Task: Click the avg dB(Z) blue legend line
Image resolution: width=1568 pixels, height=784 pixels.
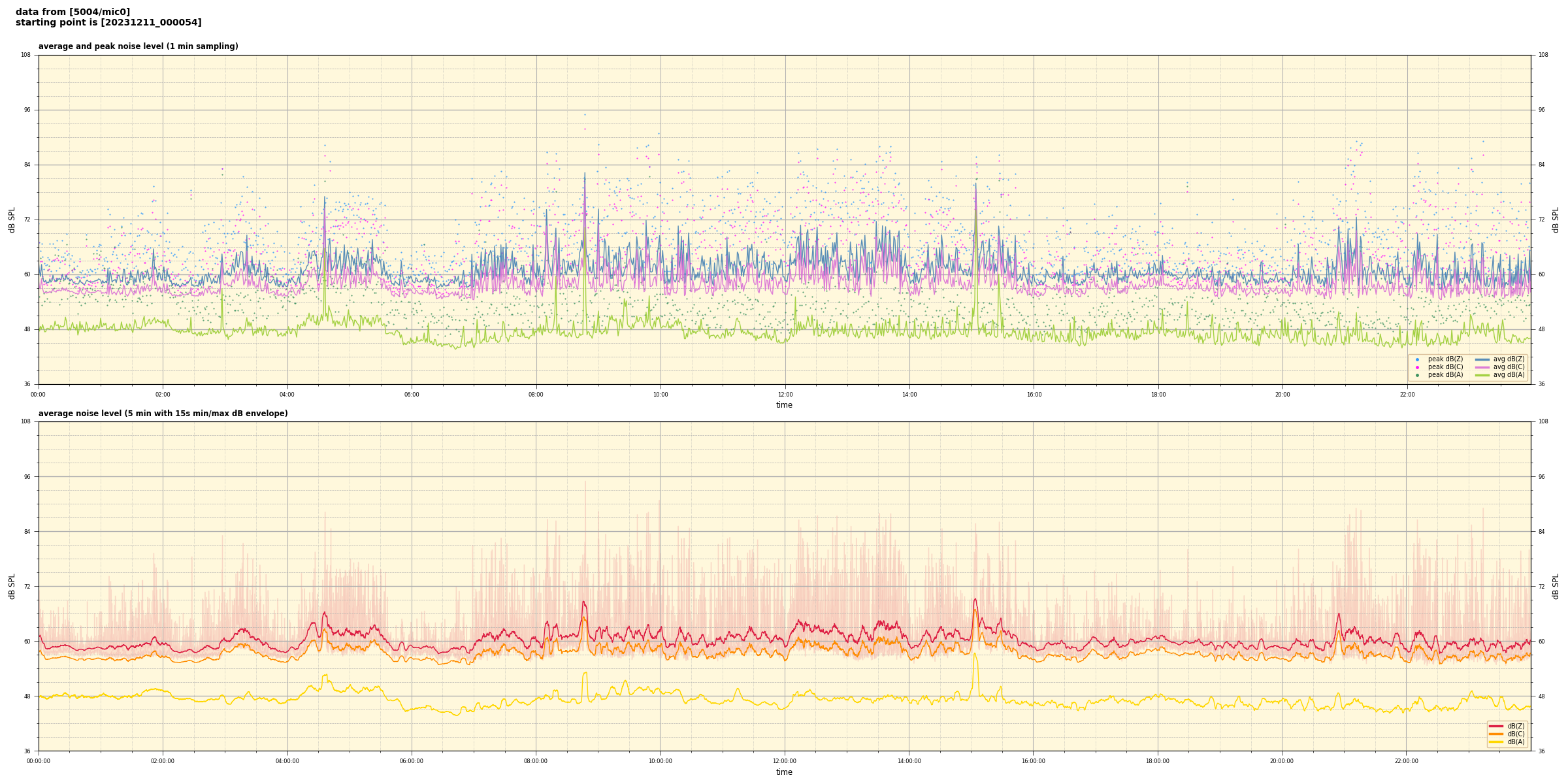Action: point(1482,359)
